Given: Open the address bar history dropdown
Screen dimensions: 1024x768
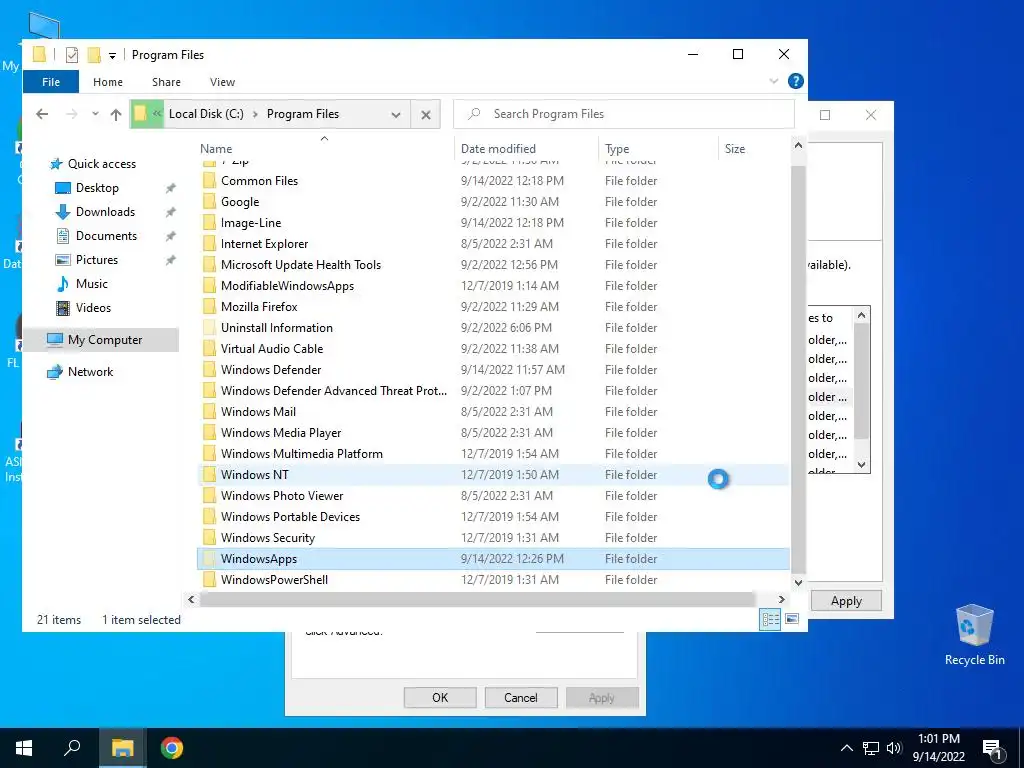Looking at the screenshot, I should tap(396, 114).
